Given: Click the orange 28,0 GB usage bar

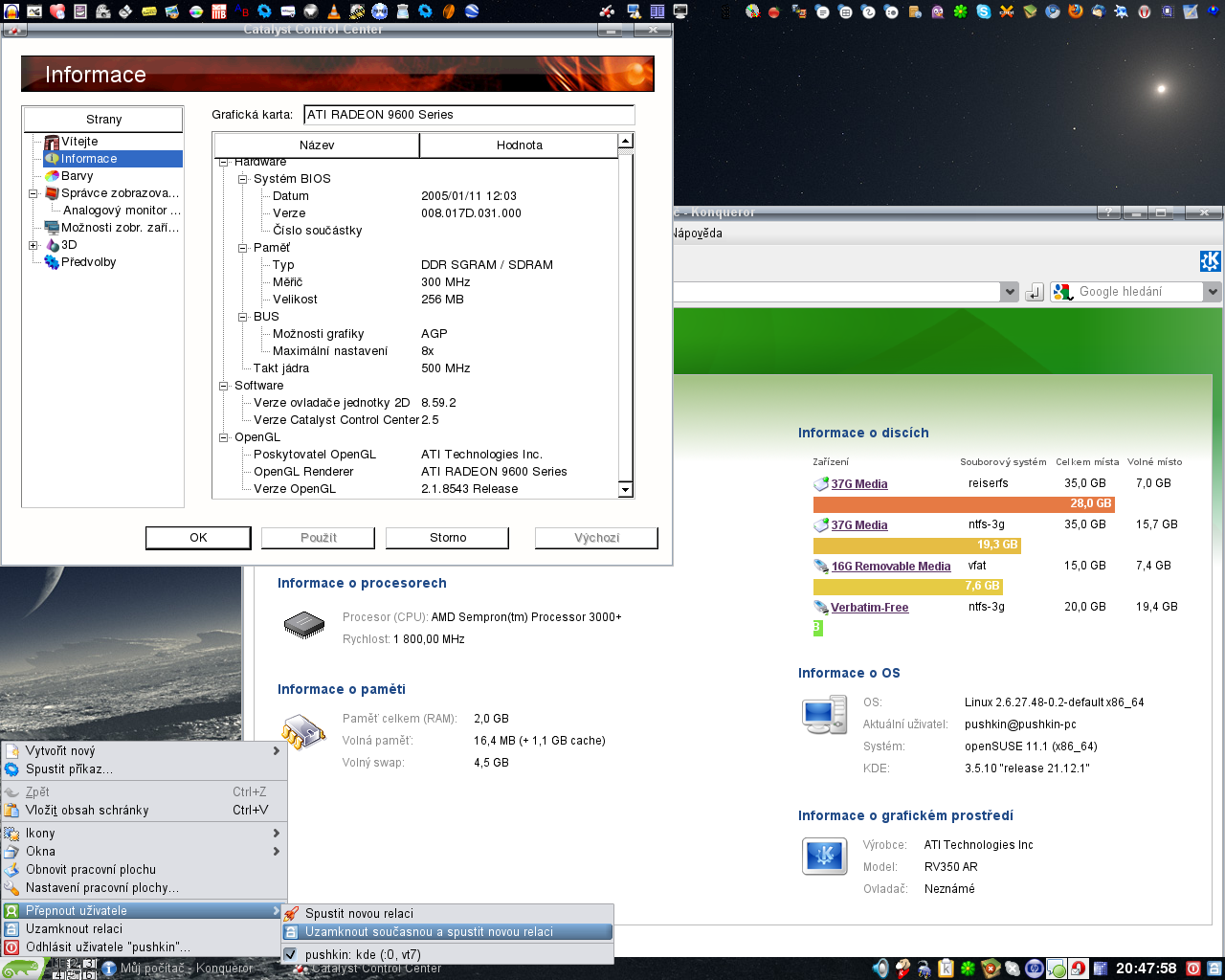Looking at the screenshot, I should coord(964,504).
